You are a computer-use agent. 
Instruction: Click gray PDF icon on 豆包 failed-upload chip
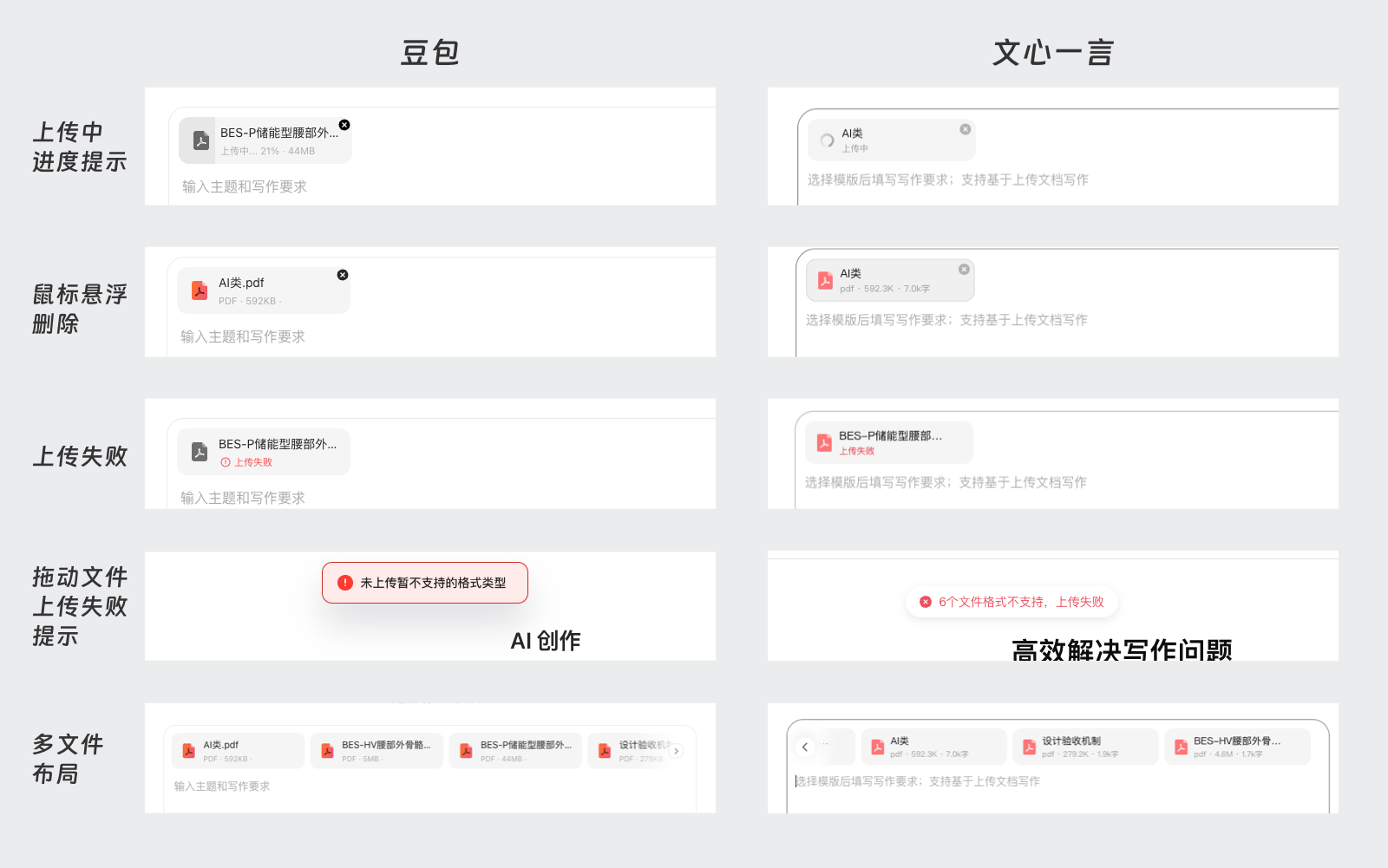point(200,452)
